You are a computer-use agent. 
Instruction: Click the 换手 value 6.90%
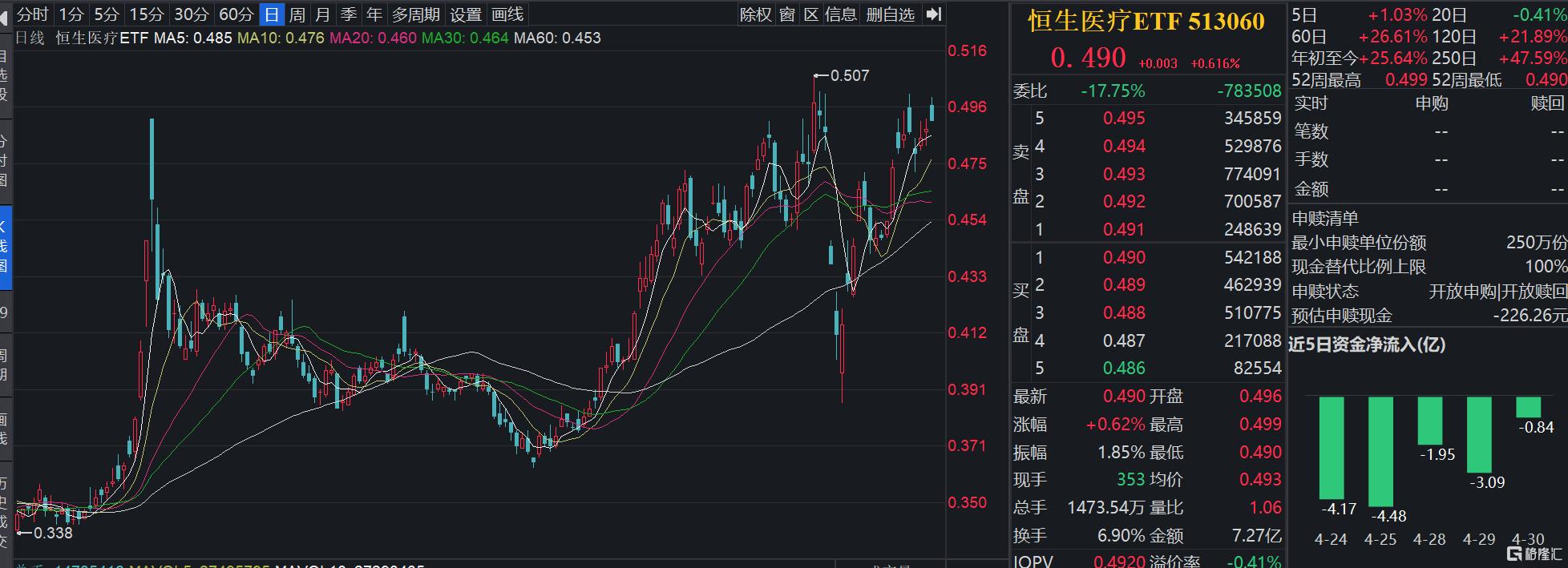tap(1121, 535)
